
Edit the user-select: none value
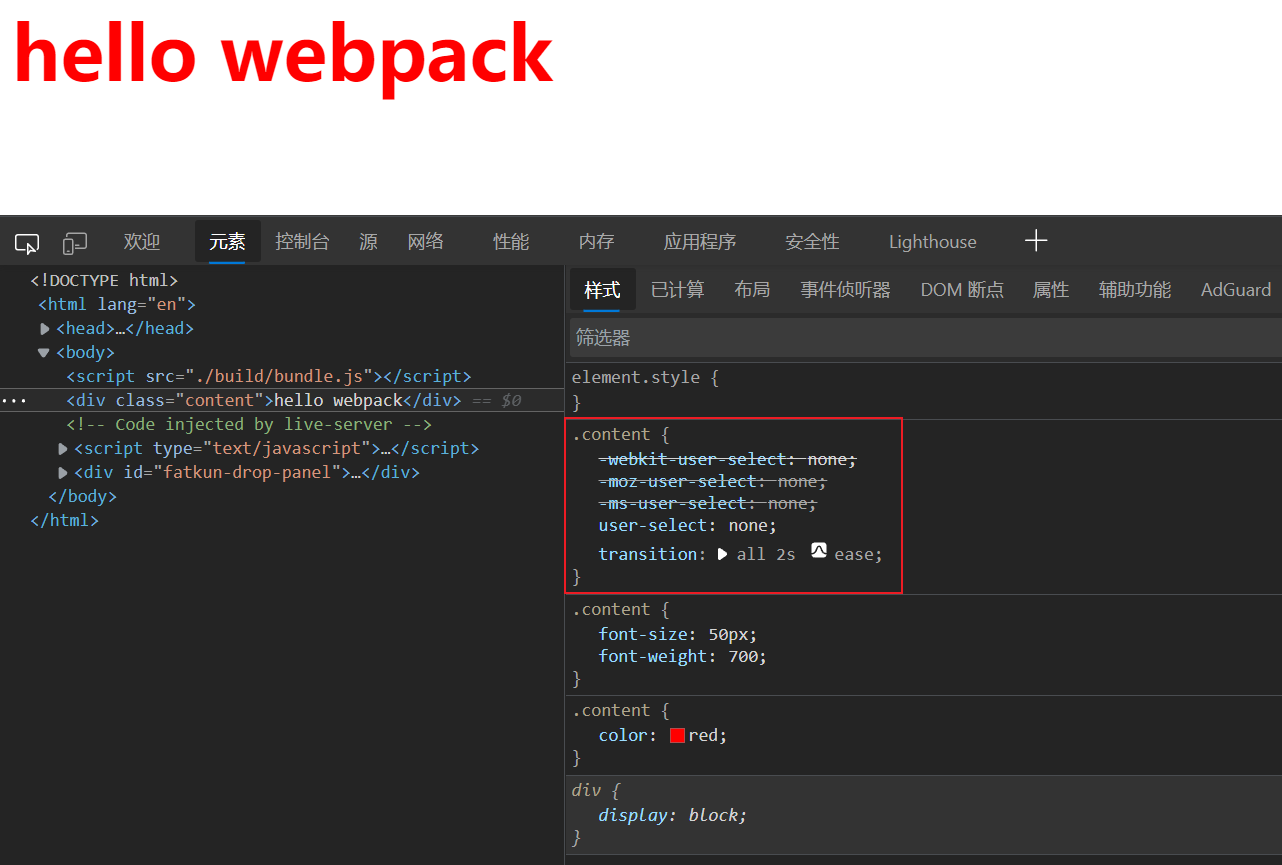(x=748, y=526)
